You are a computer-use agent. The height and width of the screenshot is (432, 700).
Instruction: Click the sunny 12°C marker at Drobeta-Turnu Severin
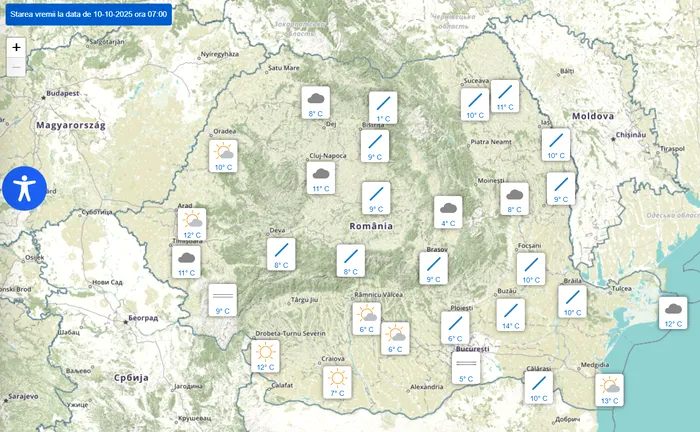coord(265,355)
